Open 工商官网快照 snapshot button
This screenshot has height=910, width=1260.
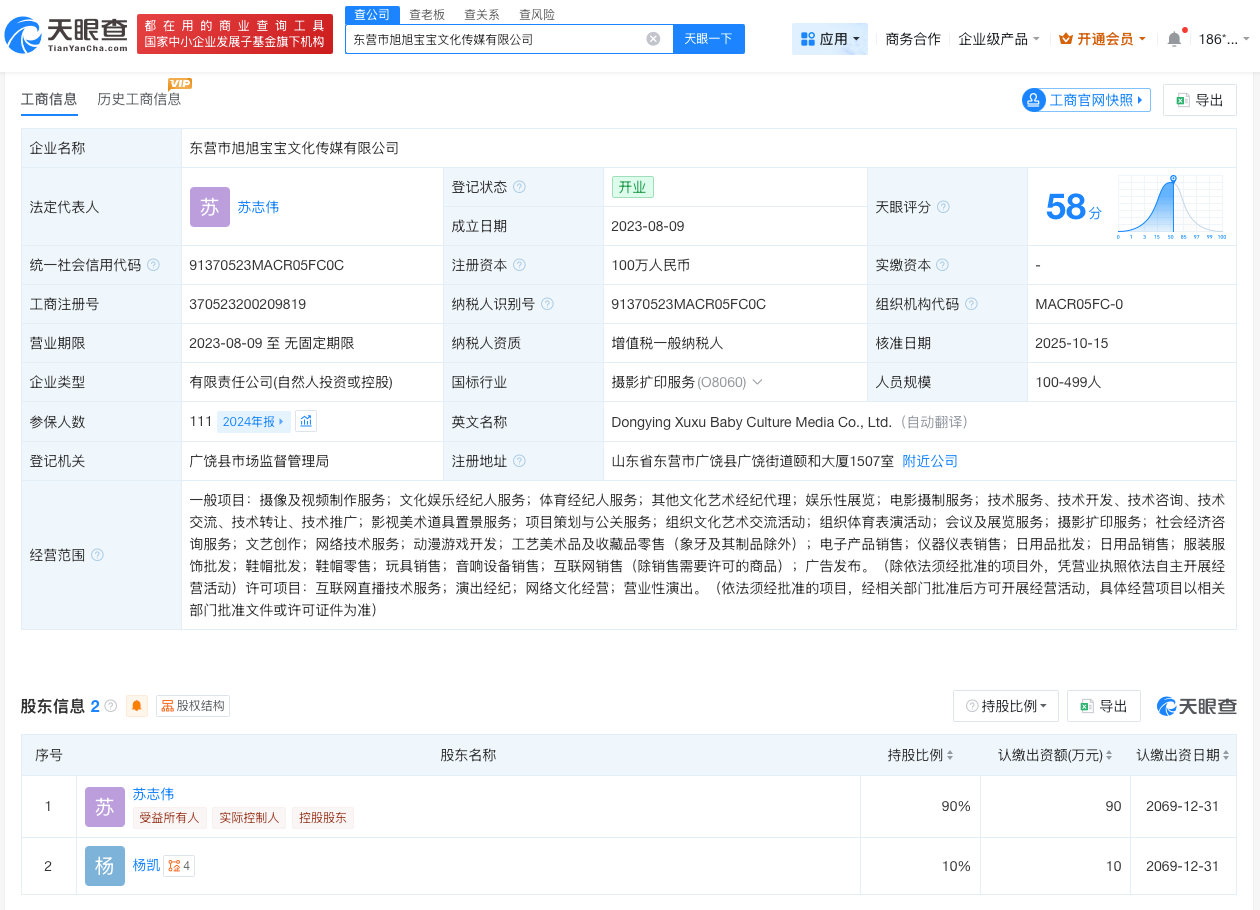tap(1086, 100)
